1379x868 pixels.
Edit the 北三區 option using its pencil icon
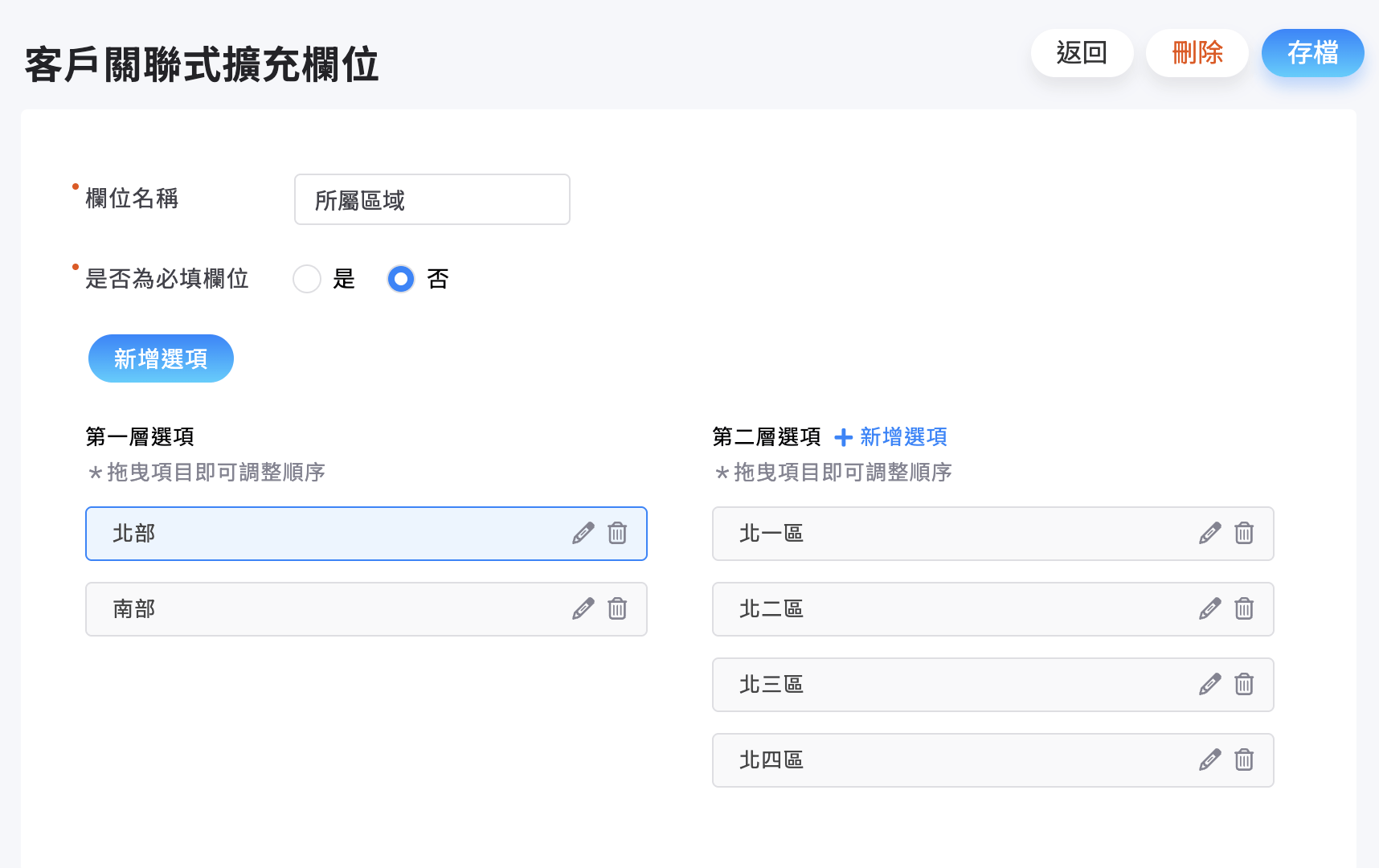pos(1209,685)
